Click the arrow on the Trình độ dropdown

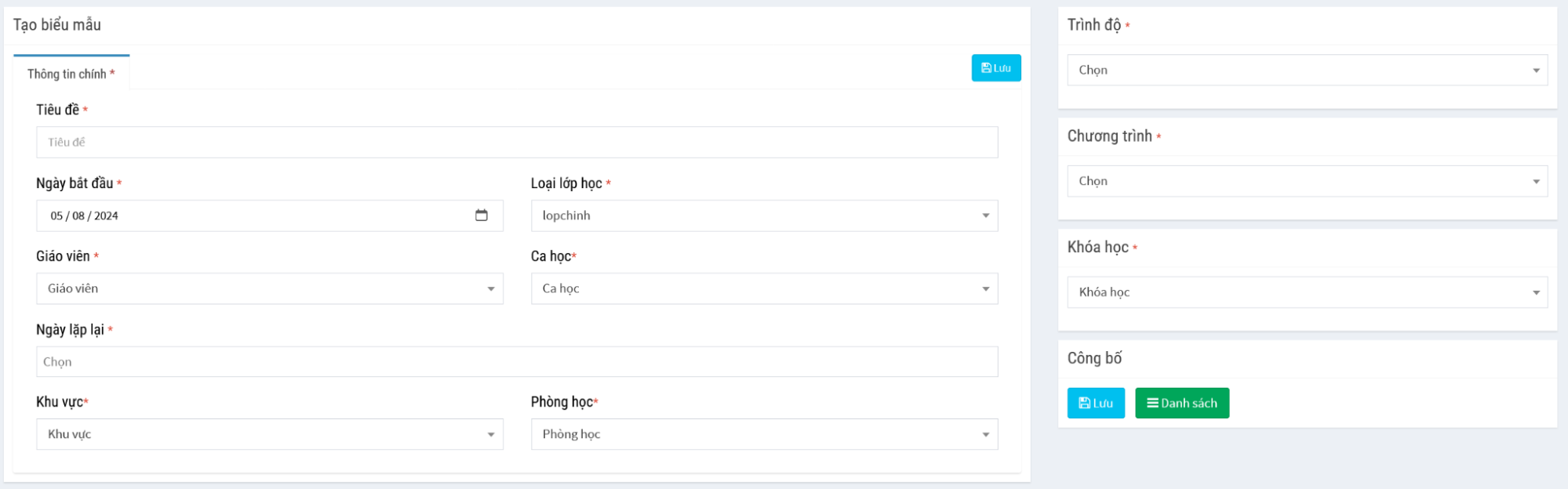click(1536, 71)
